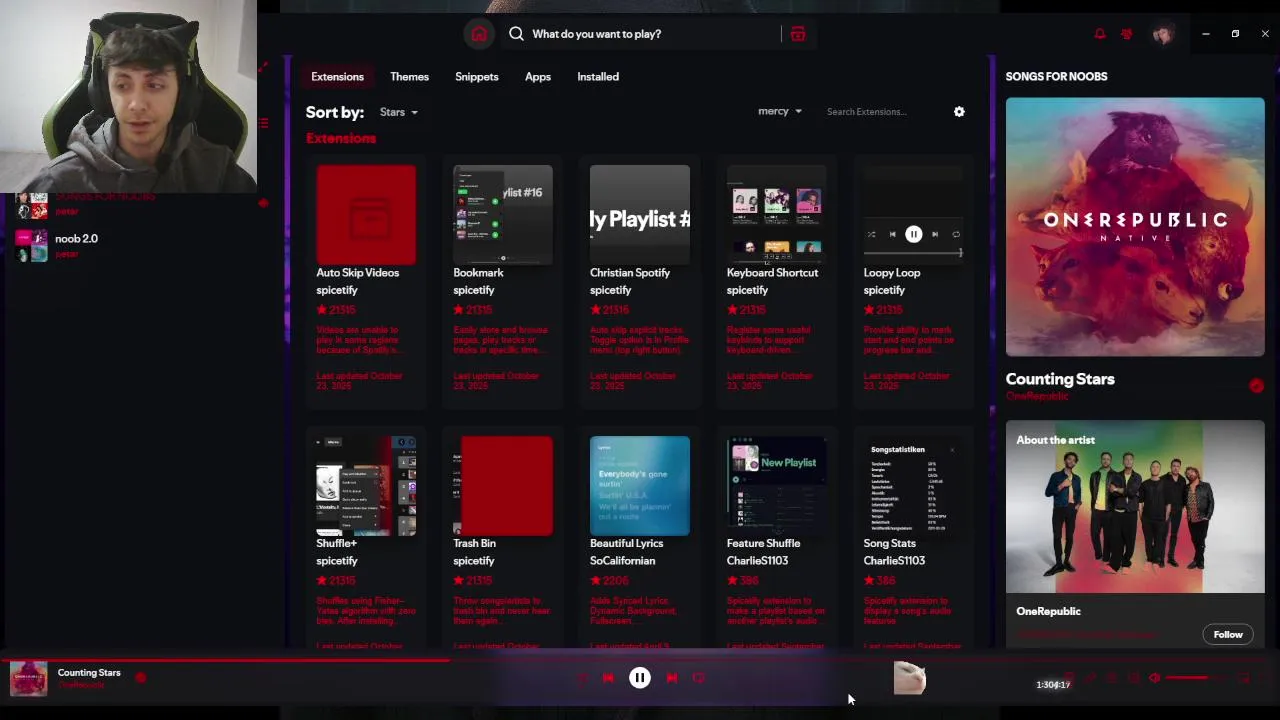The image size is (1280, 720).
Task: Click Counting Stars title in right panel
Action: pyautogui.click(x=1060, y=379)
